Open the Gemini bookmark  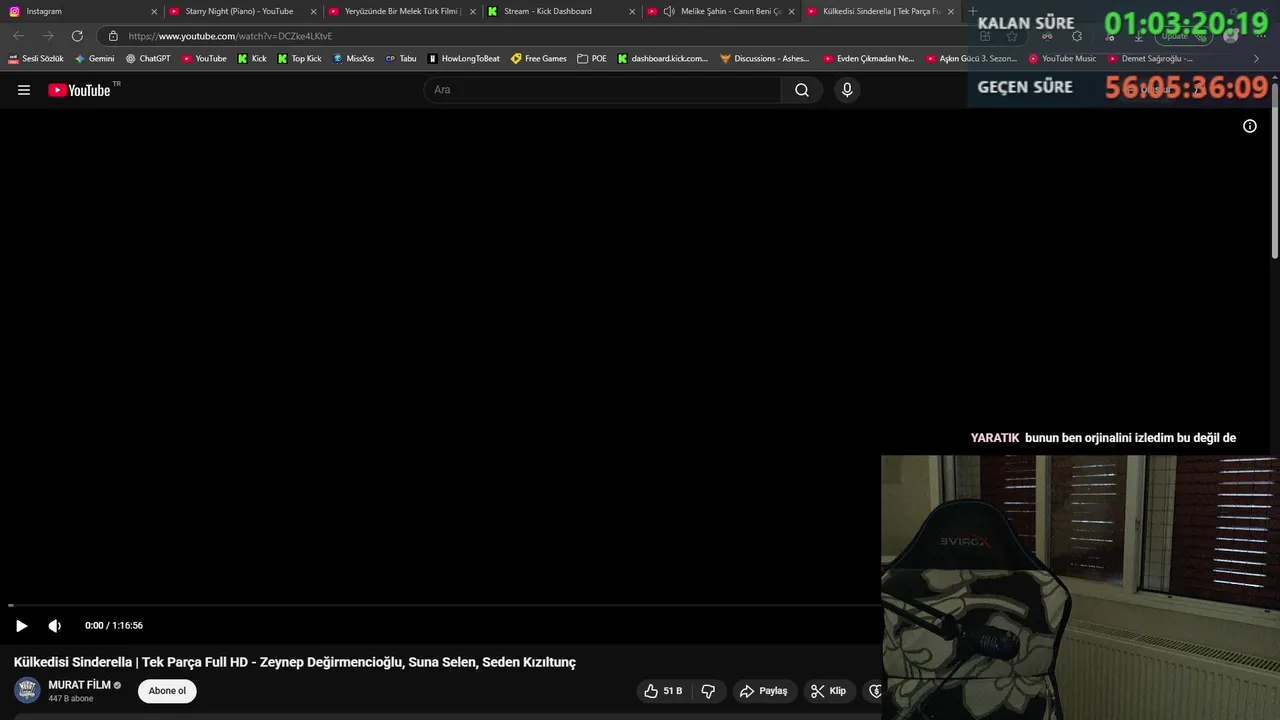[x=94, y=59]
